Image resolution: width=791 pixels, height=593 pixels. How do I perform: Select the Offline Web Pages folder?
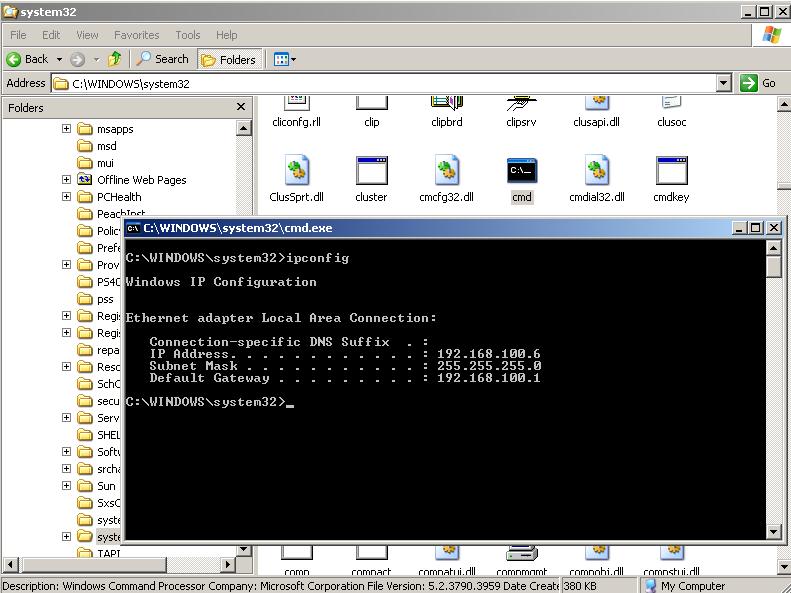(x=132, y=180)
